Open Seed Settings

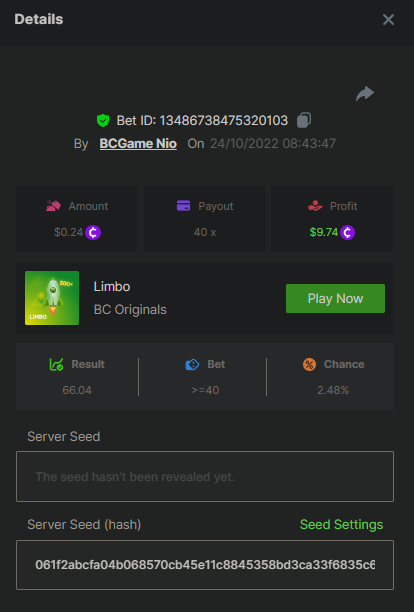coord(341,525)
